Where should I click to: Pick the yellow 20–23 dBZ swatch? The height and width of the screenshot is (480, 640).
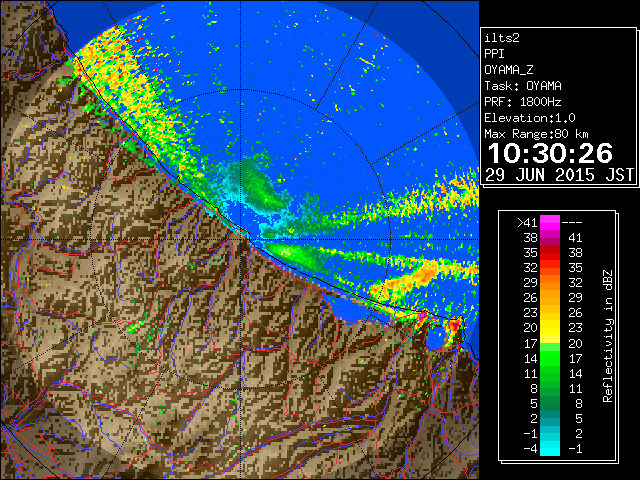(550, 328)
